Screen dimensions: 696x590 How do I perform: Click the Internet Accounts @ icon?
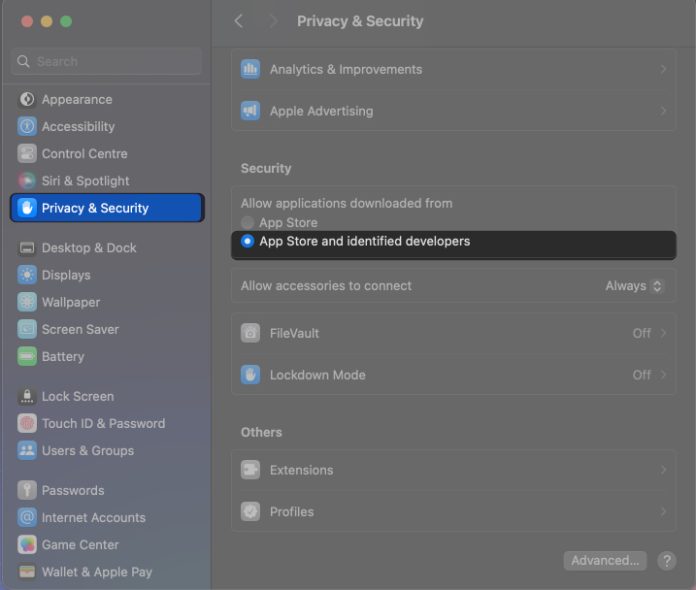tap(27, 517)
